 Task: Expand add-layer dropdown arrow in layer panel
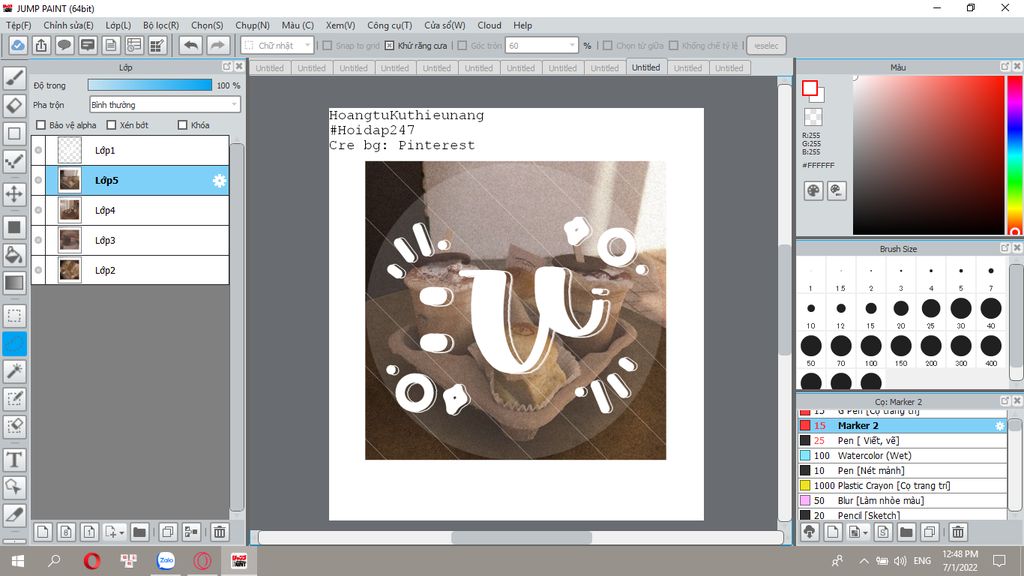click(121, 533)
